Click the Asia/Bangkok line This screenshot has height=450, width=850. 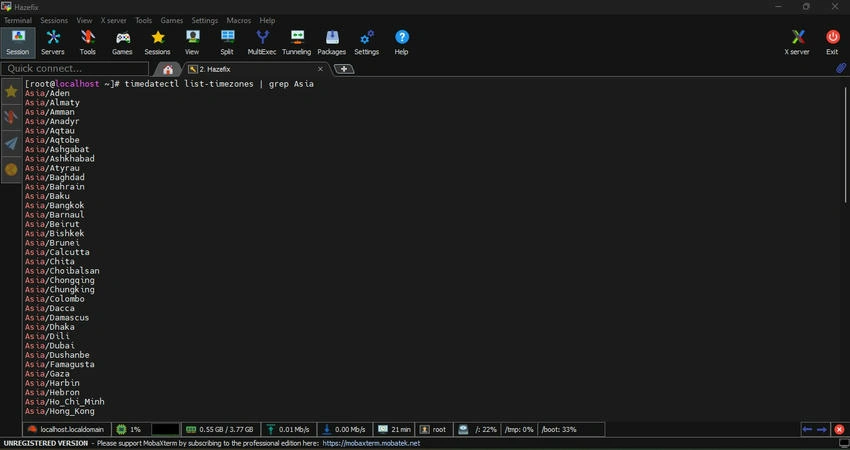coord(54,205)
